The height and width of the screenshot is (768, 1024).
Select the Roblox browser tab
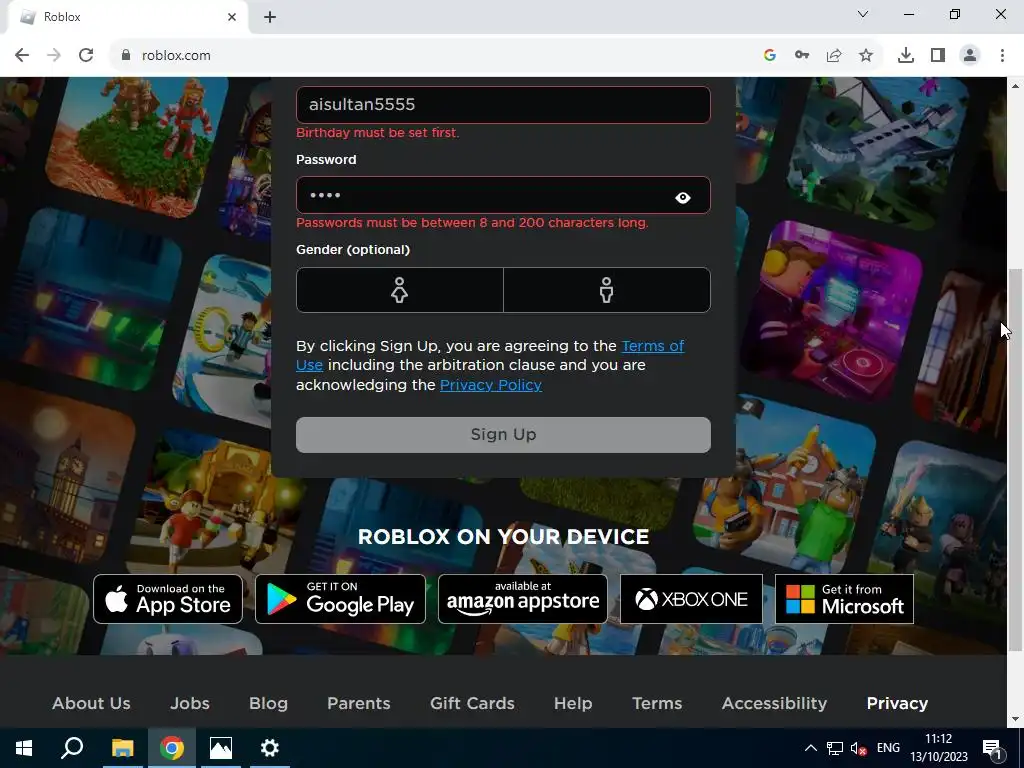[127, 17]
